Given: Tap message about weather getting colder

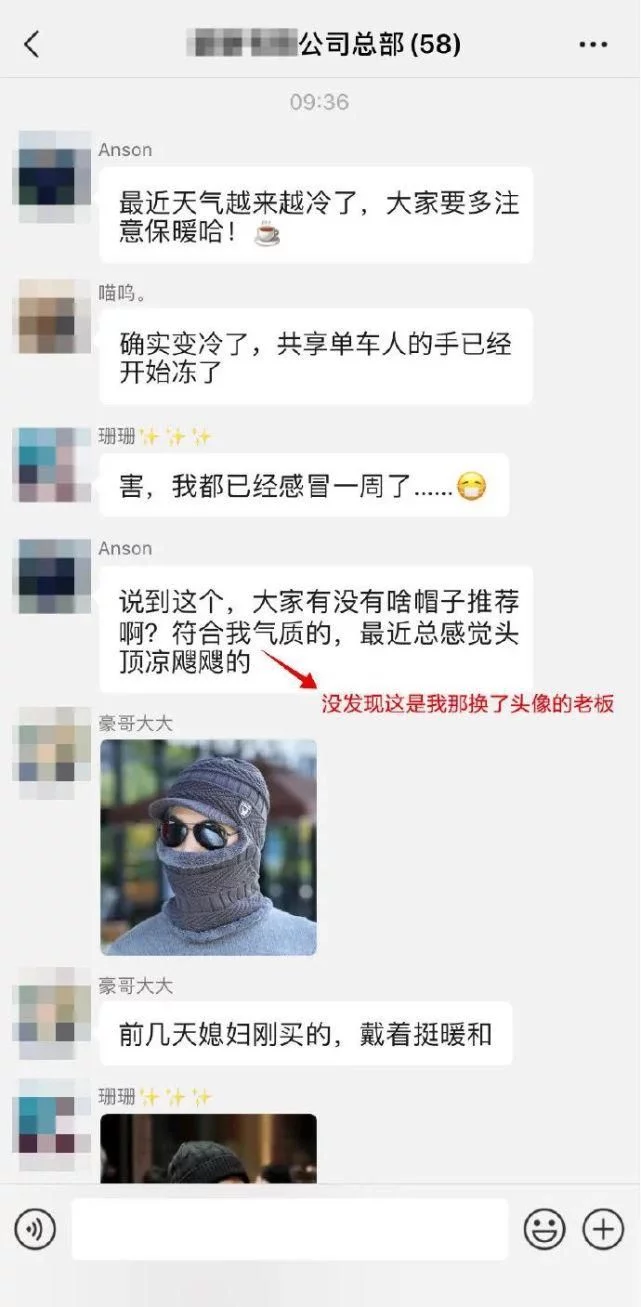Looking at the screenshot, I should [x=316, y=215].
